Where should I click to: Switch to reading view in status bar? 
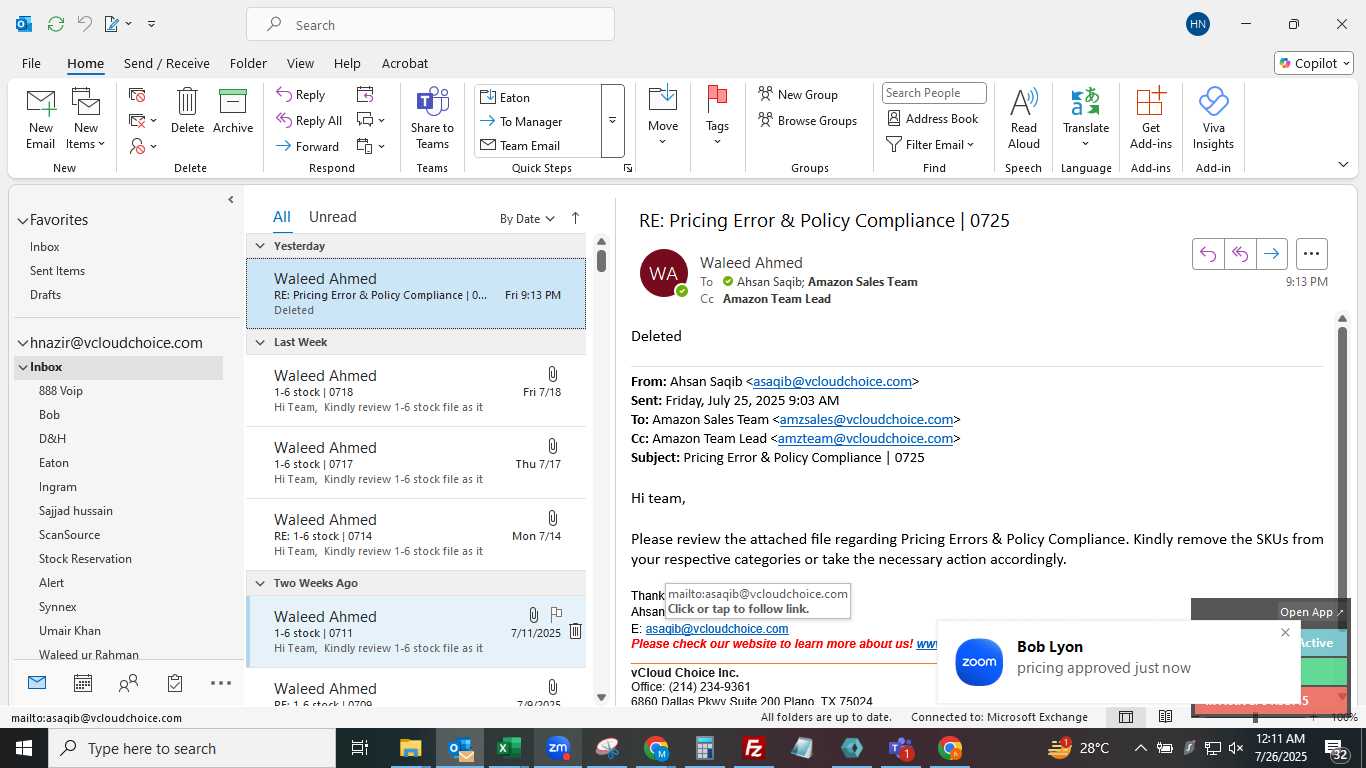[x=1165, y=717]
